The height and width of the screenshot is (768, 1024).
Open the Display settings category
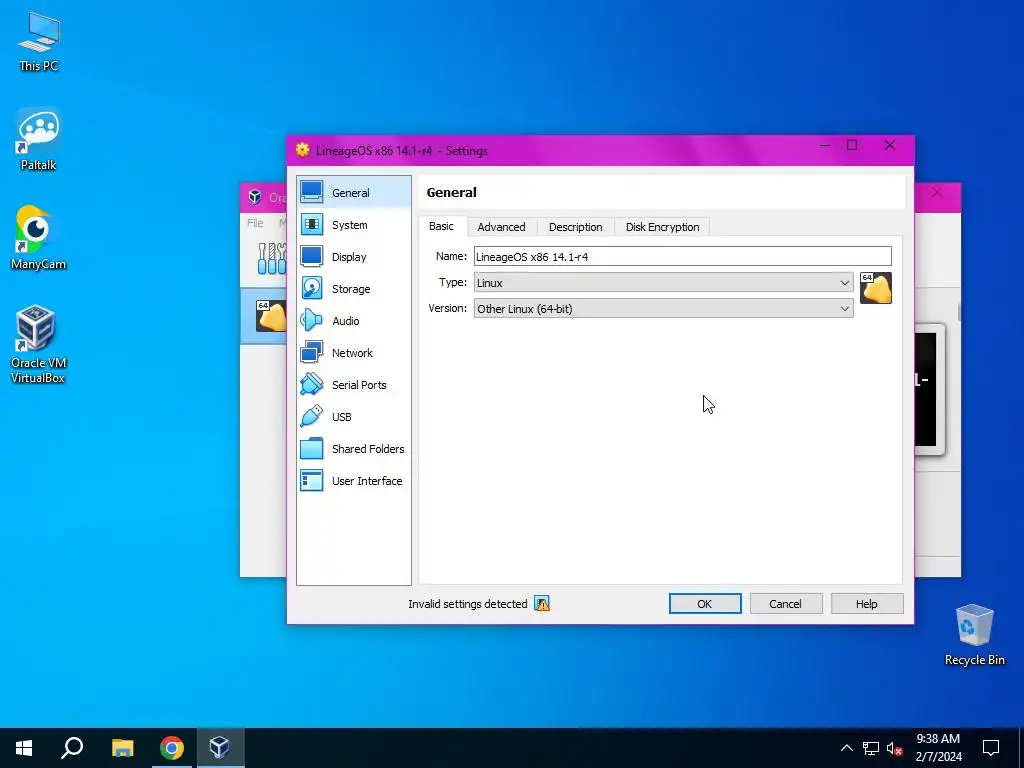point(353,257)
